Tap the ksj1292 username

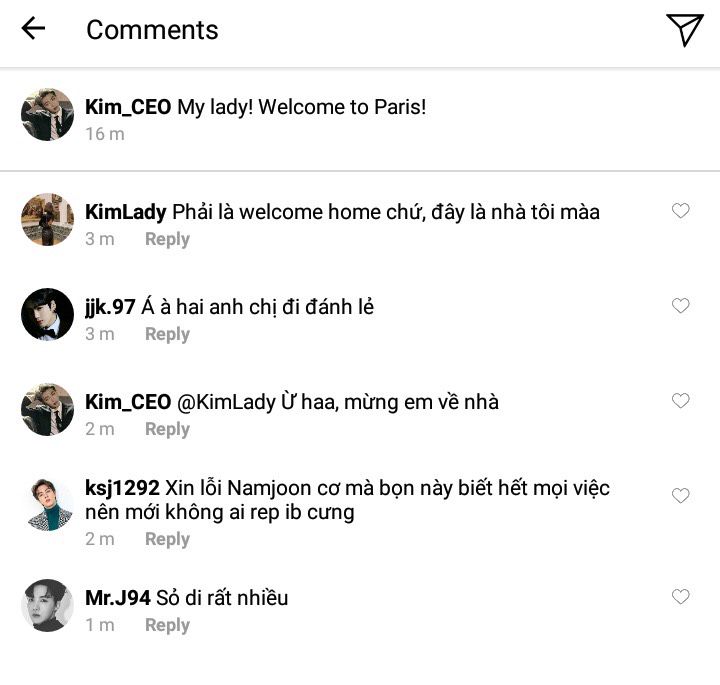click(122, 488)
